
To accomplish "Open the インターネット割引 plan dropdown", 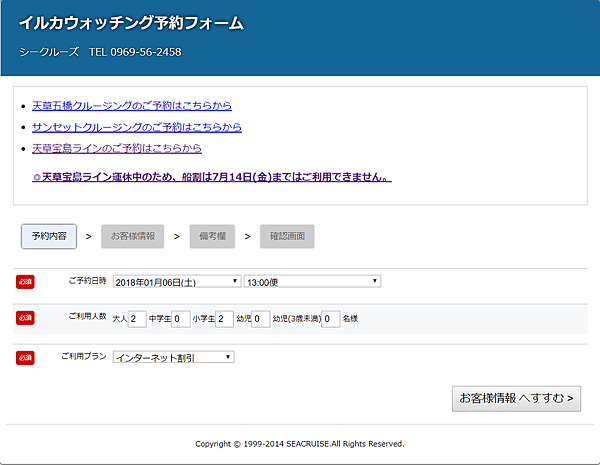I will [x=174, y=357].
